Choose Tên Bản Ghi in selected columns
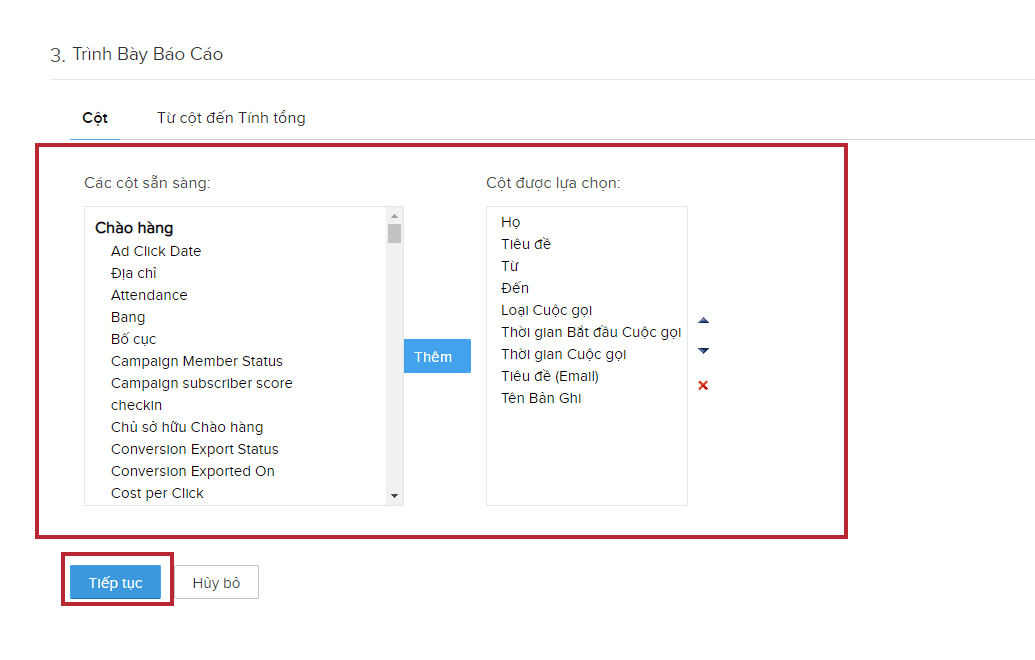Image resolution: width=1035 pixels, height=660 pixels. [541, 398]
